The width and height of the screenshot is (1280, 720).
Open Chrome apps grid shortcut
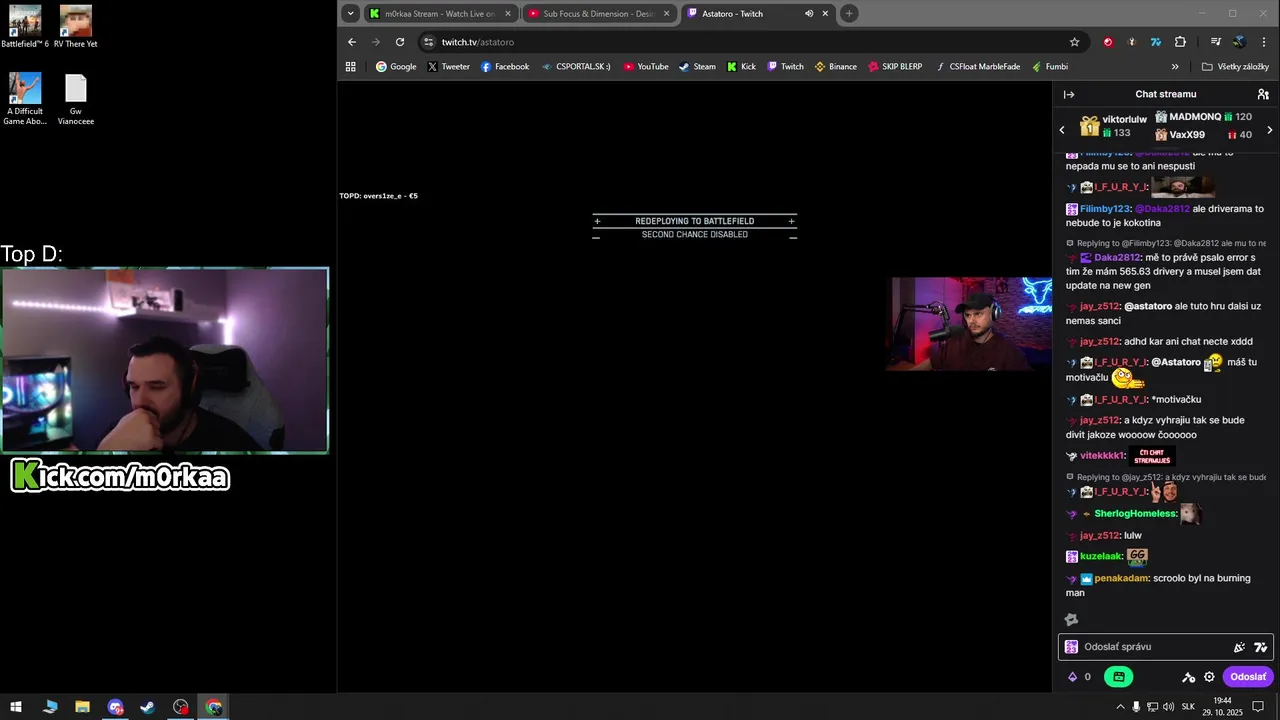click(x=350, y=67)
